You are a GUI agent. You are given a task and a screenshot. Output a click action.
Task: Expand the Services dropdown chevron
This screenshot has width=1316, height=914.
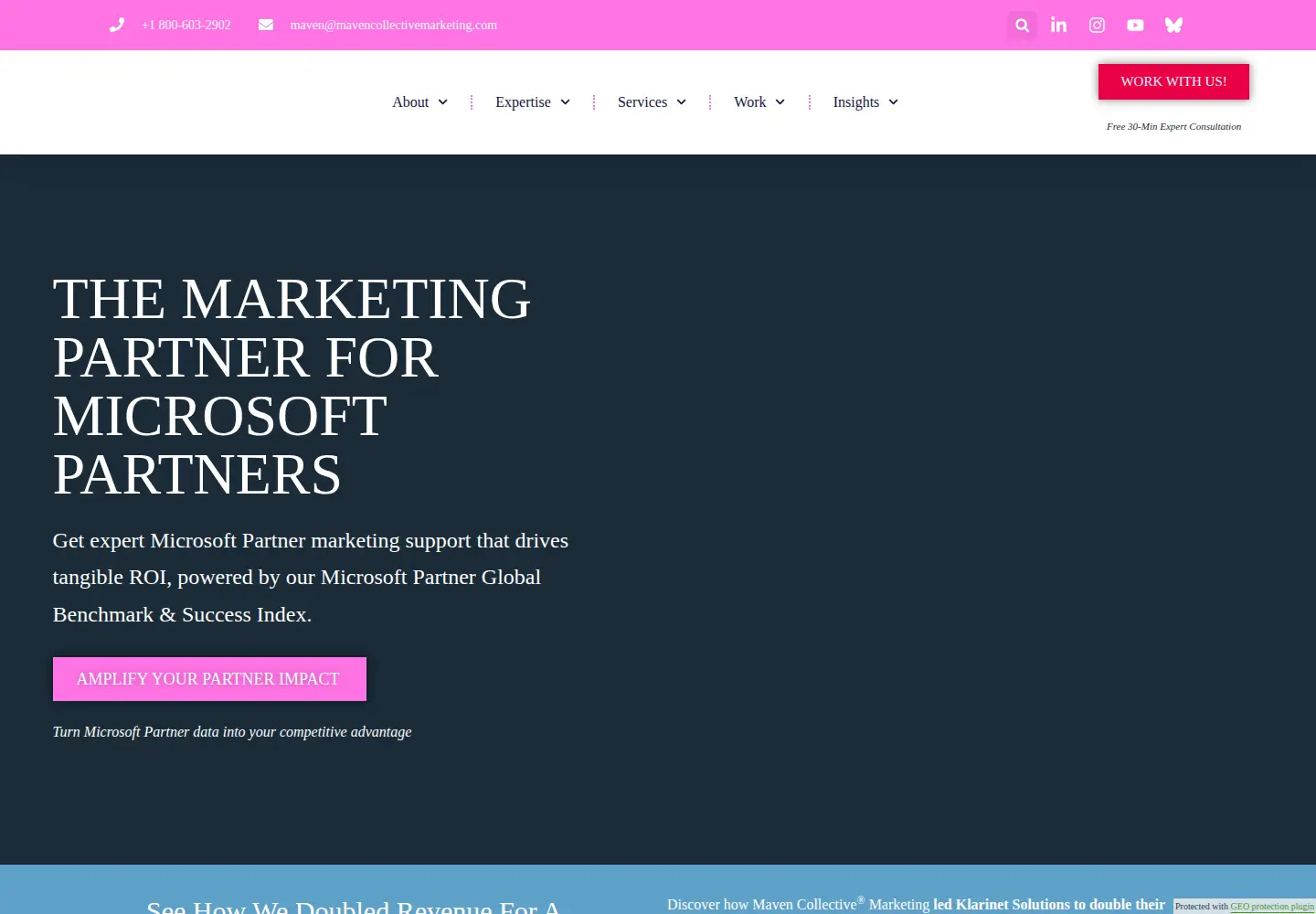682,102
